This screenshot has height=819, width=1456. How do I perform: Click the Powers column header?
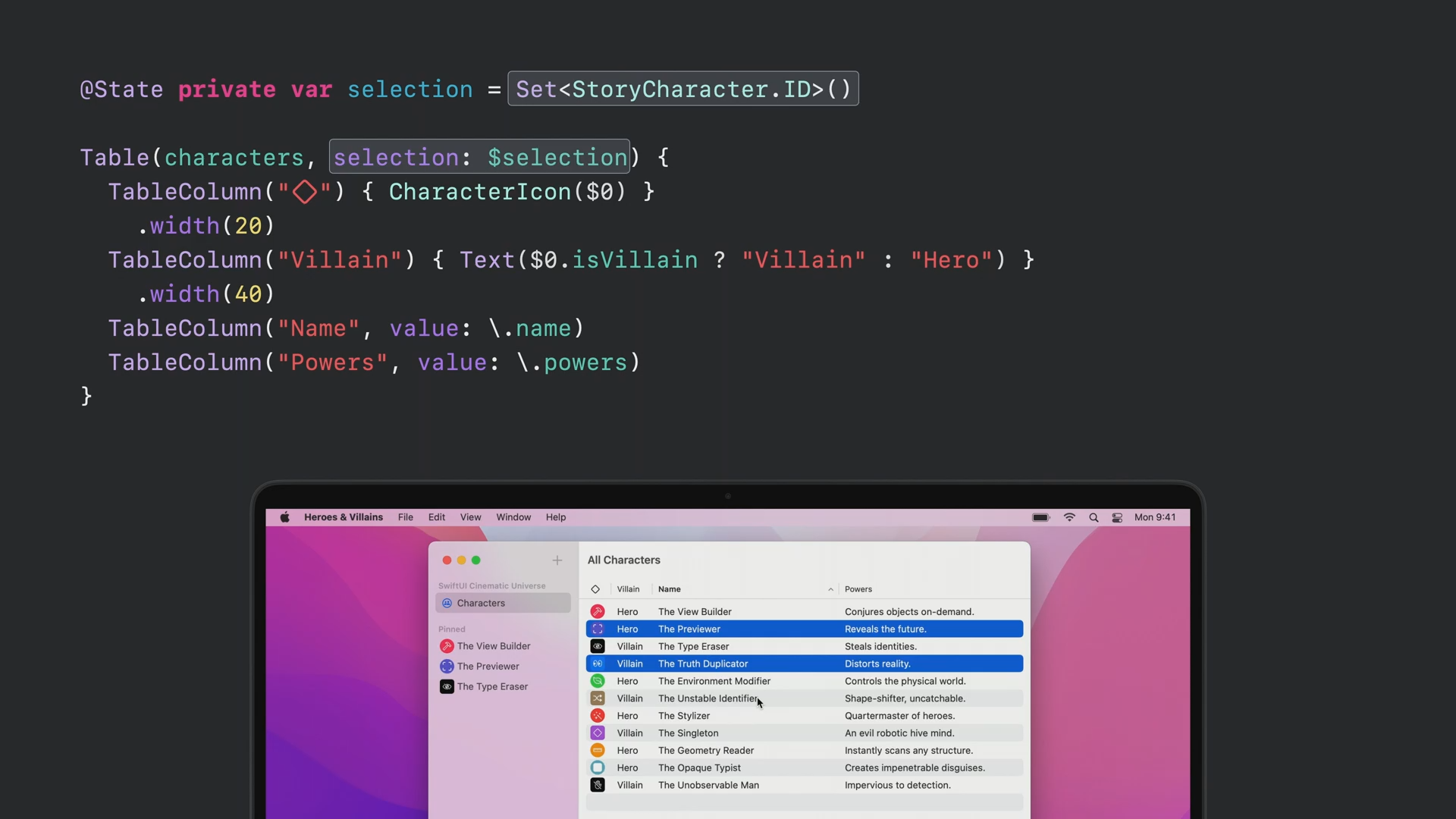click(x=858, y=589)
